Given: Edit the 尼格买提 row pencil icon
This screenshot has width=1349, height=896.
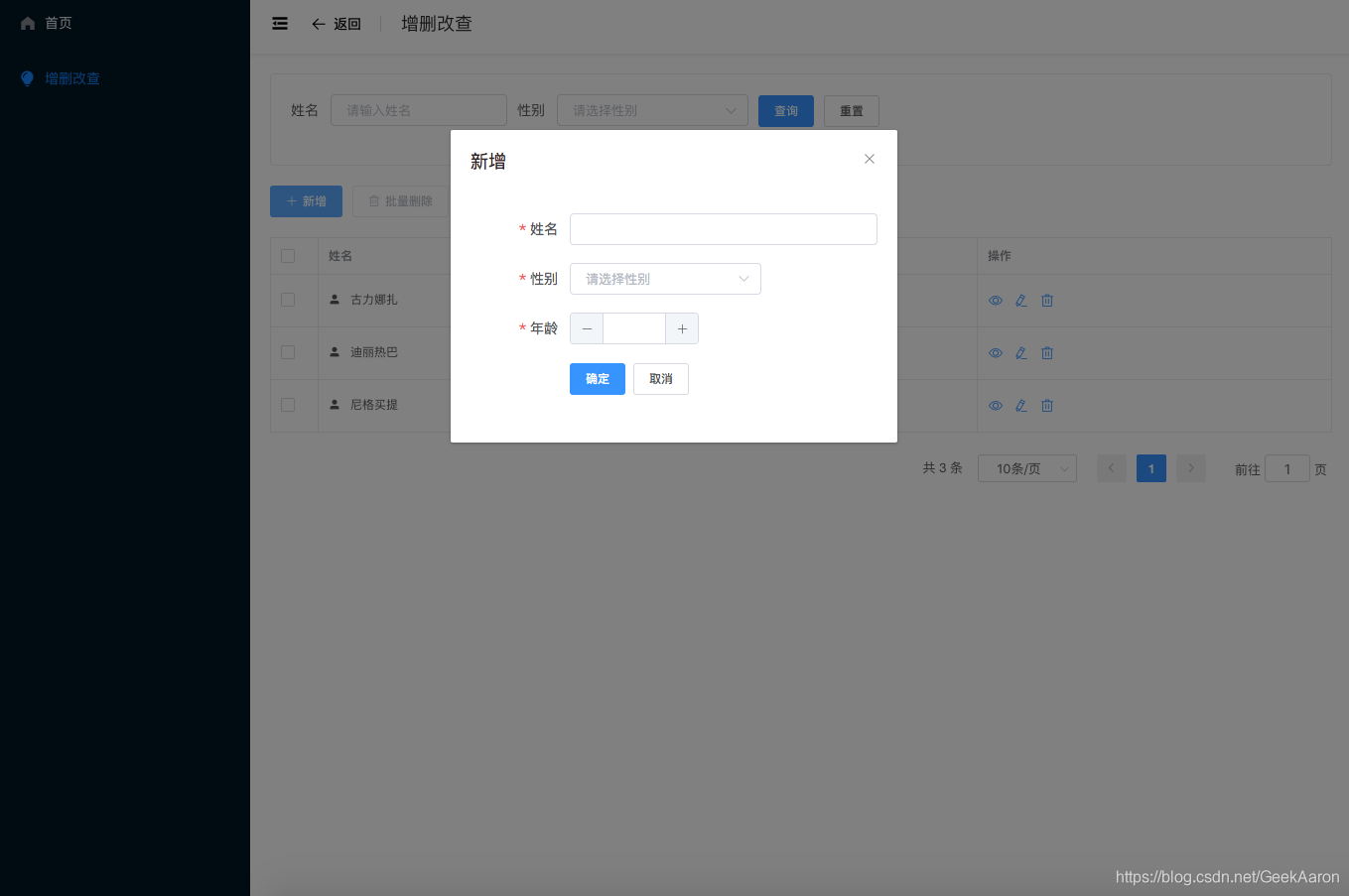Looking at the screenshot, I should coord(1021,406).
